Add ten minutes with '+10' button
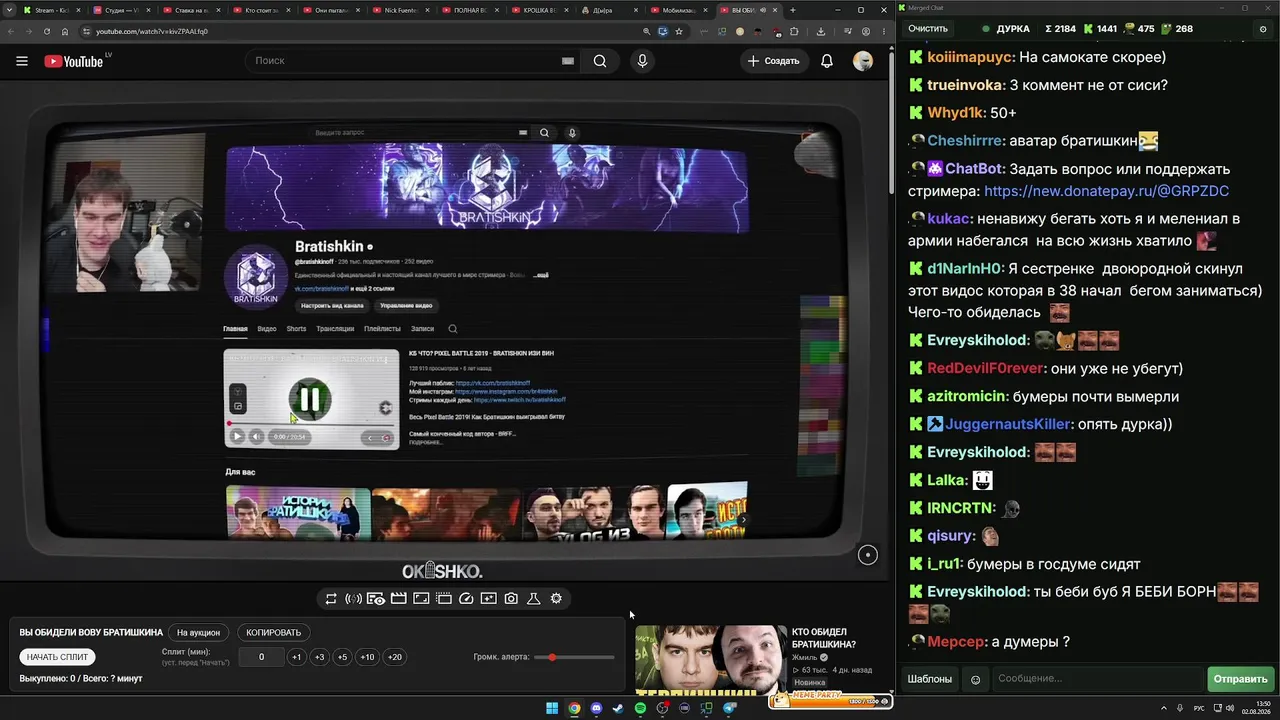Image resolution: width=1280 pixels, height=720 pixels. [x=367, y=657]
